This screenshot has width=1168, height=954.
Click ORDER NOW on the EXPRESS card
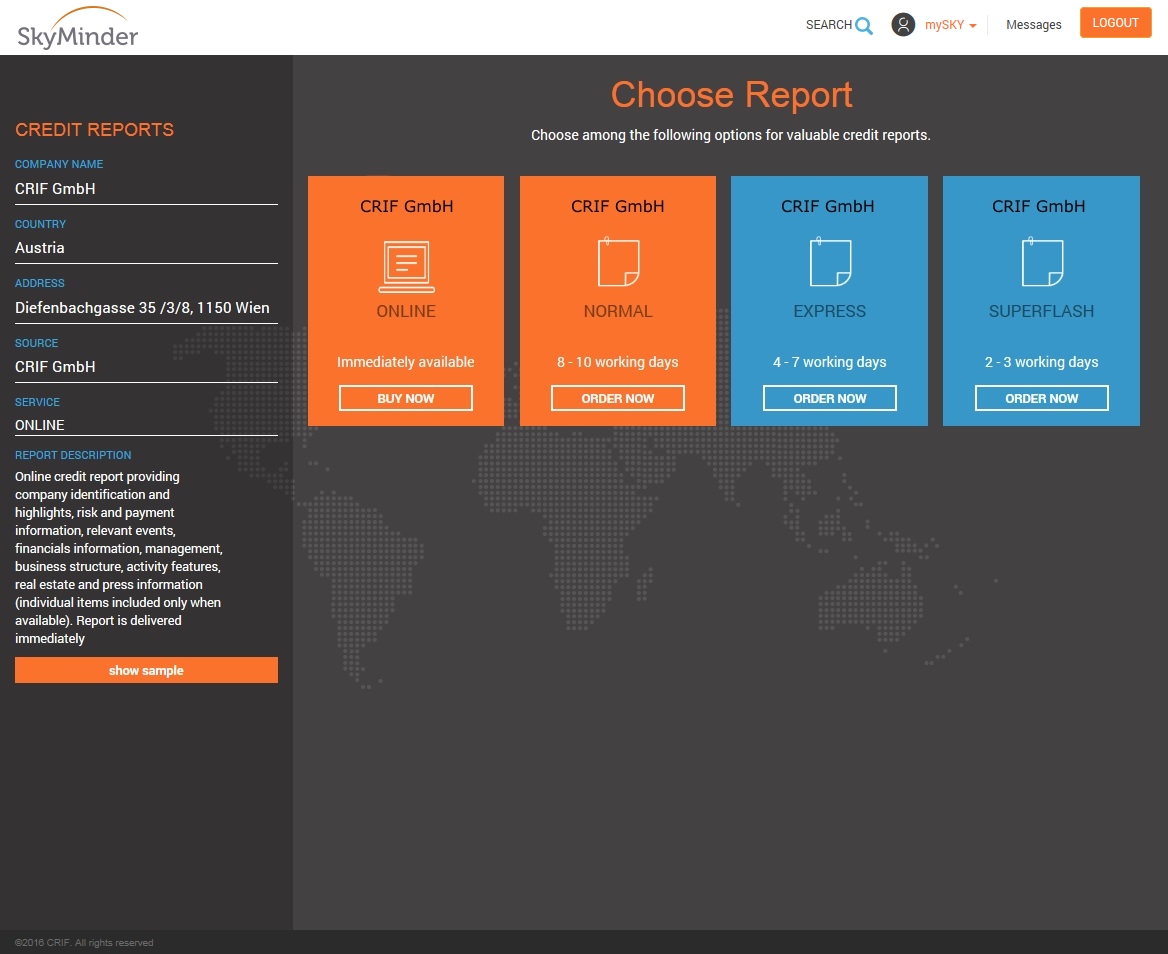click(x=830, y=398)
